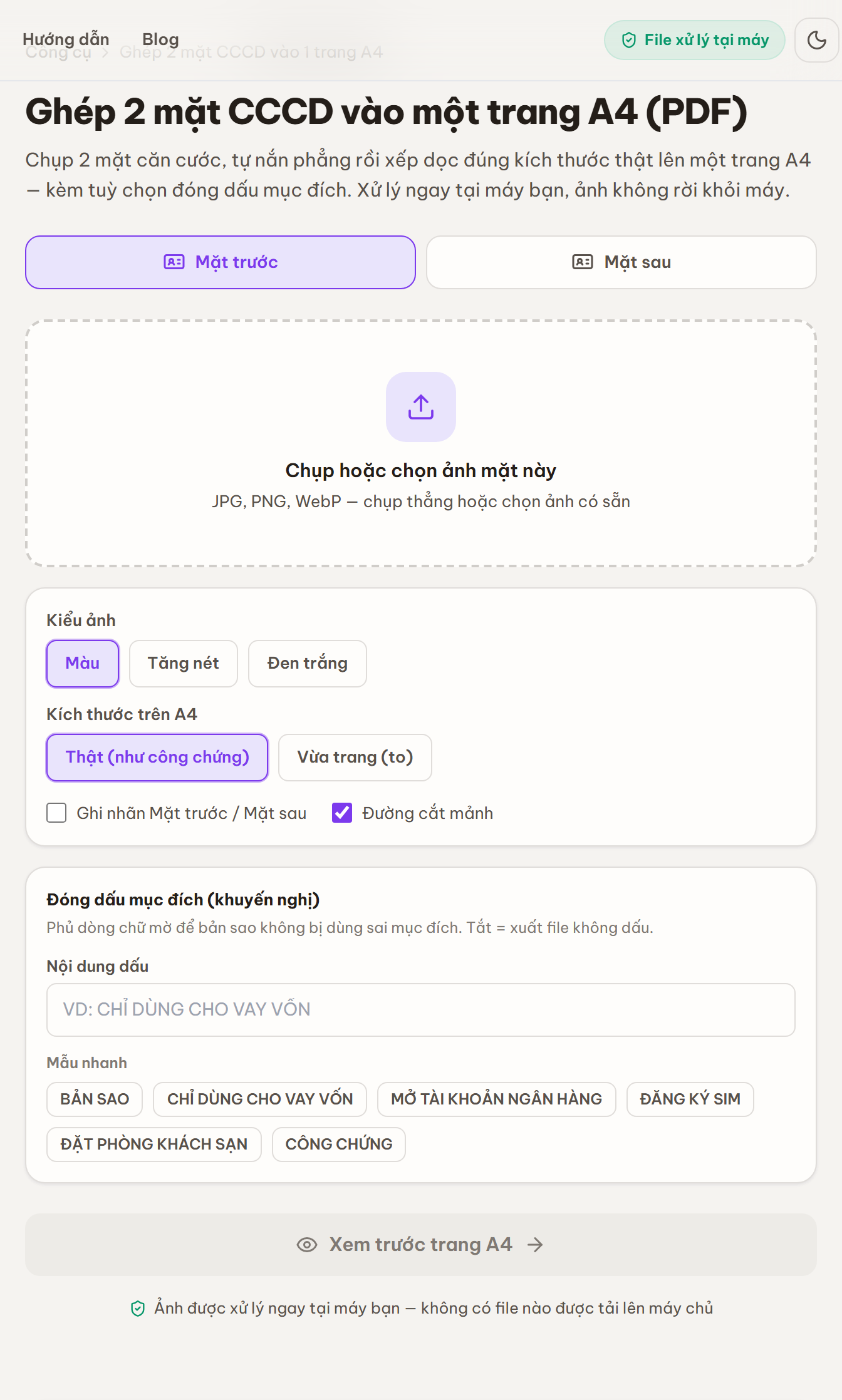Apply the CÔNG CHỨNG quick template

(x=339, y=1145)
